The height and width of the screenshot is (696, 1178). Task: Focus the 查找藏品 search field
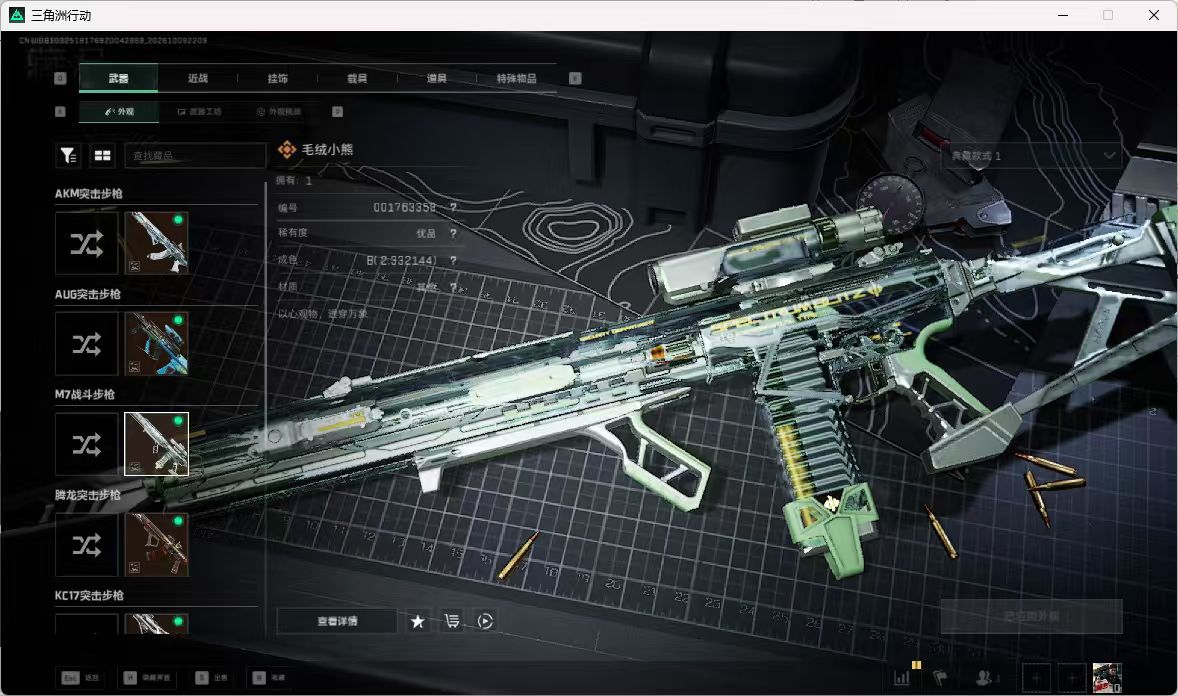coord(195,156)
